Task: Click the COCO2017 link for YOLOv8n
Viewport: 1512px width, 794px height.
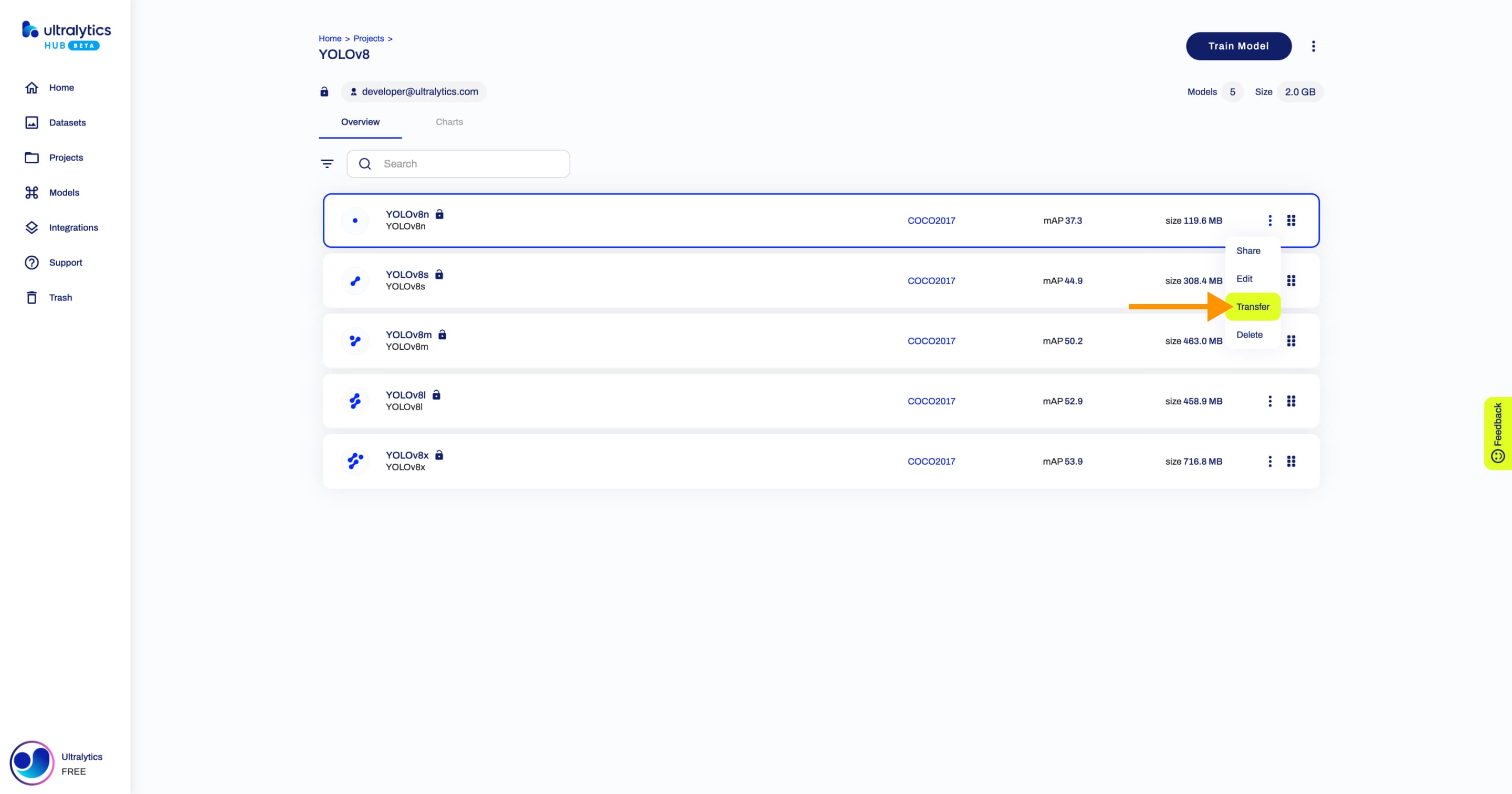Action: 931,220
